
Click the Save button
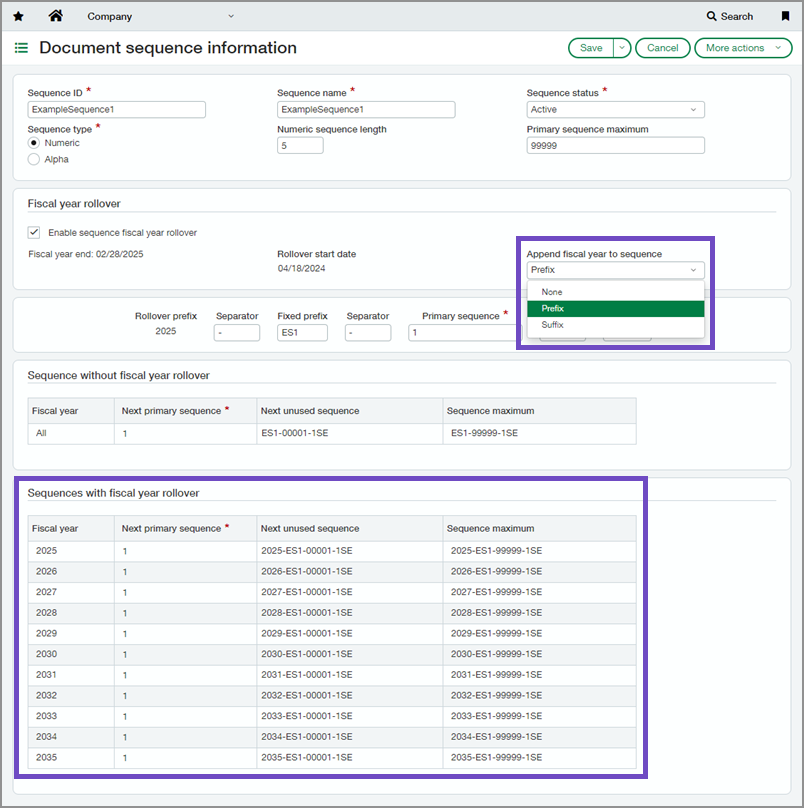click(592, 47)
